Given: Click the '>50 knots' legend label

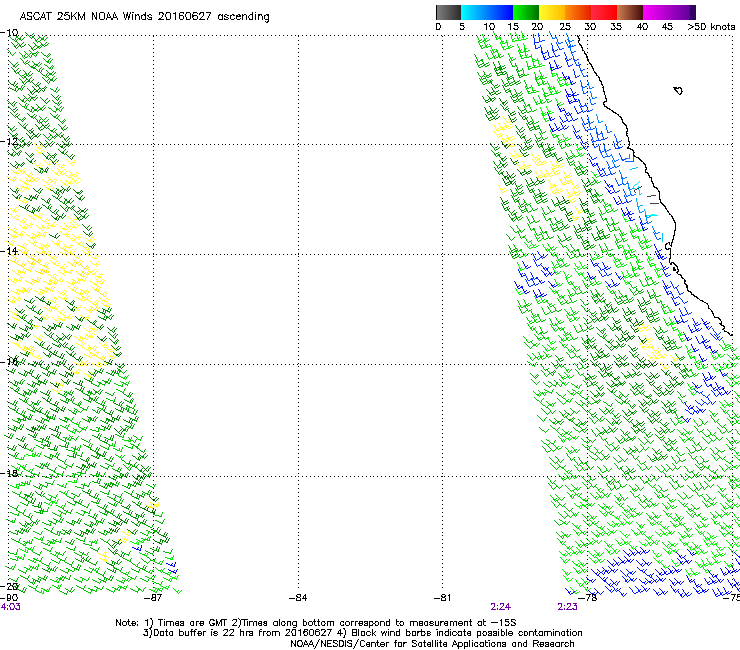Looking at the screenshot, I should (x=711, y=27).
